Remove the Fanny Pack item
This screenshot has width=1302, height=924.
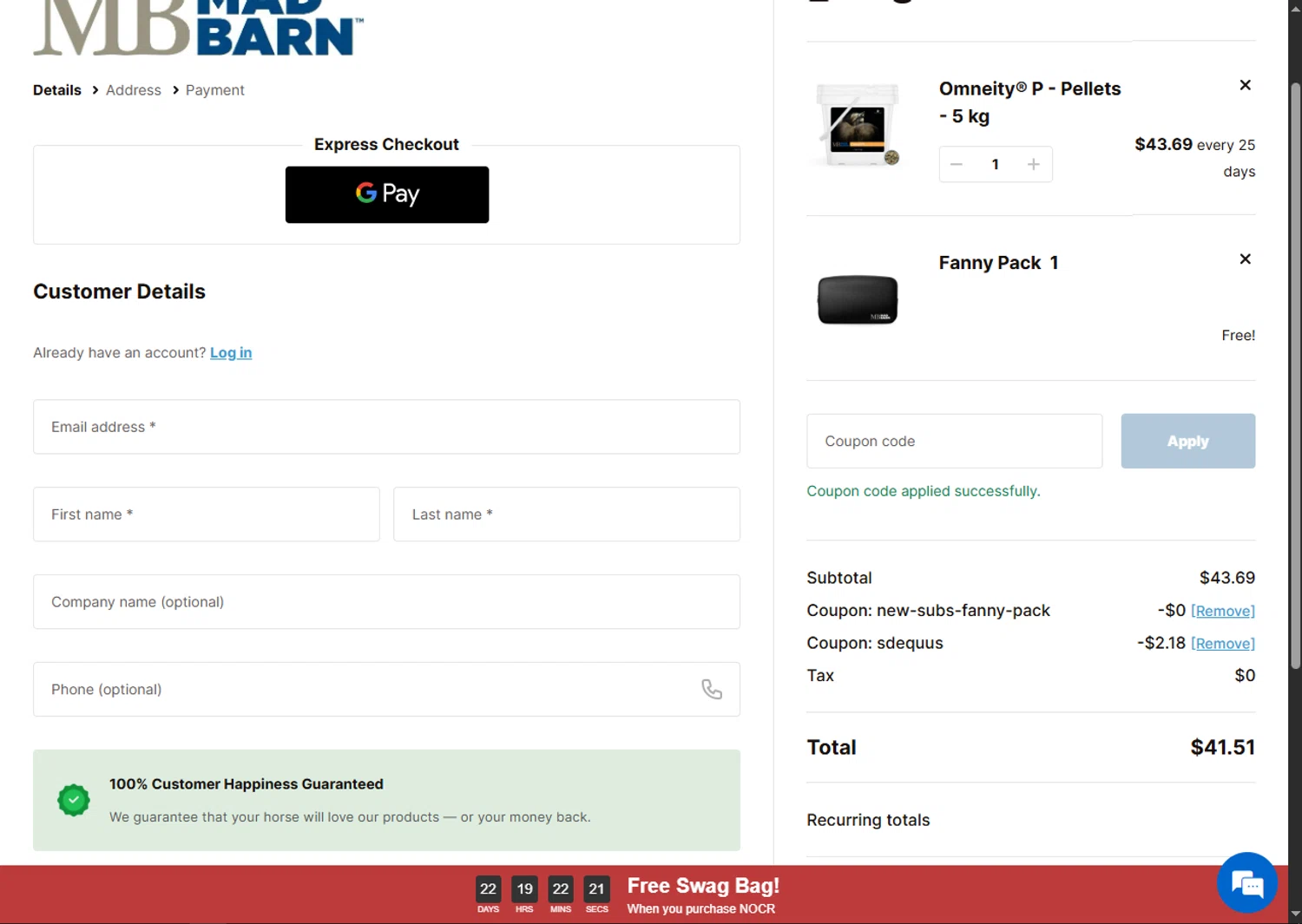click(1245, 259)
